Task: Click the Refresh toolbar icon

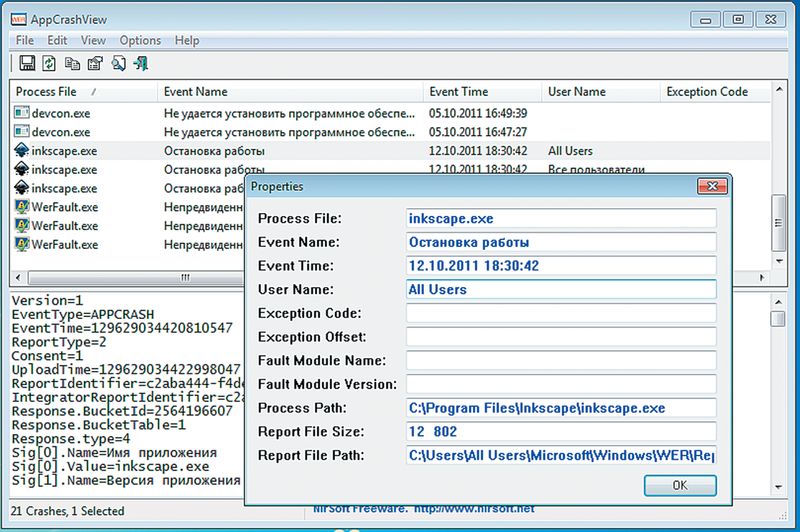Action: click(x=49, y=64)
